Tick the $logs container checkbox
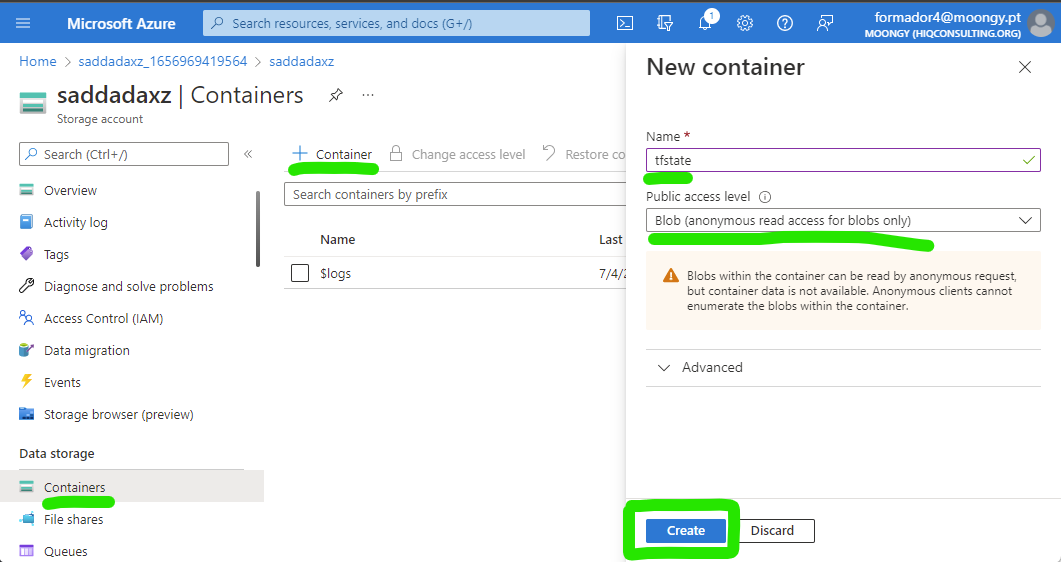Viewport: 1061px width, 562px height. tap(300, 273)
